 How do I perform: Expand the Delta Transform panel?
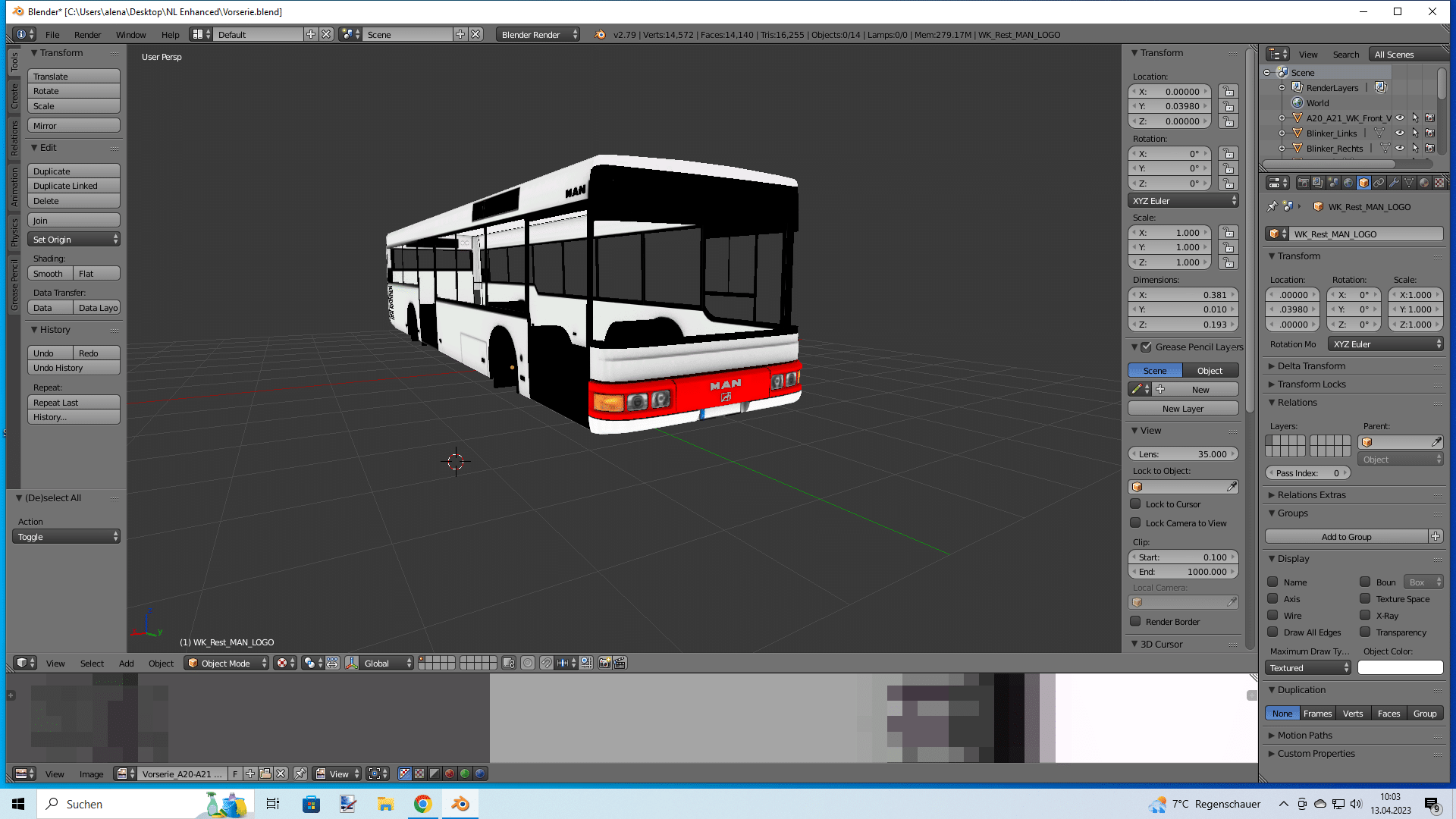pyautogui.click(x=1311, y=366)
